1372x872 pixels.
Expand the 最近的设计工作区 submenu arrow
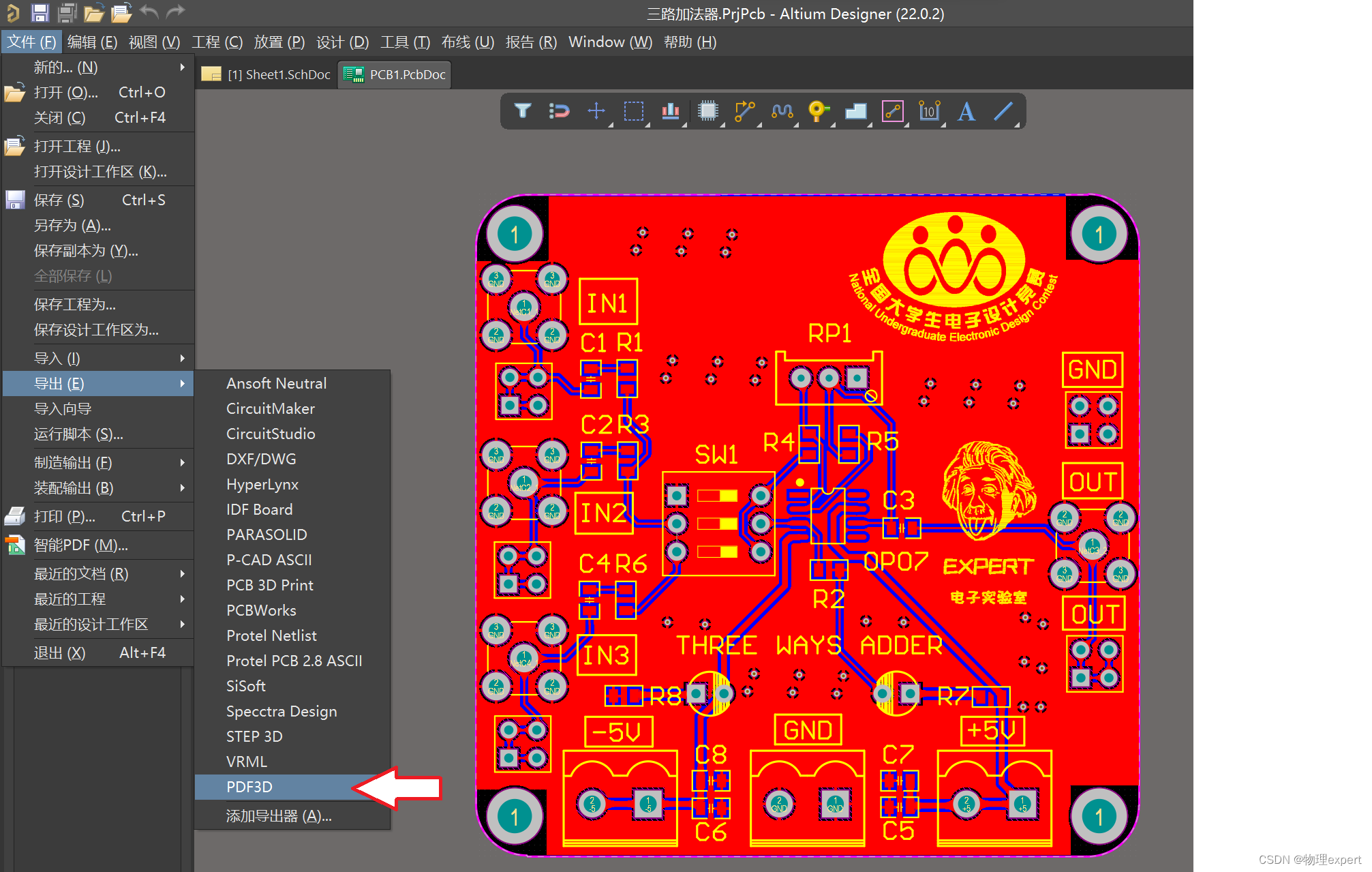182,624
